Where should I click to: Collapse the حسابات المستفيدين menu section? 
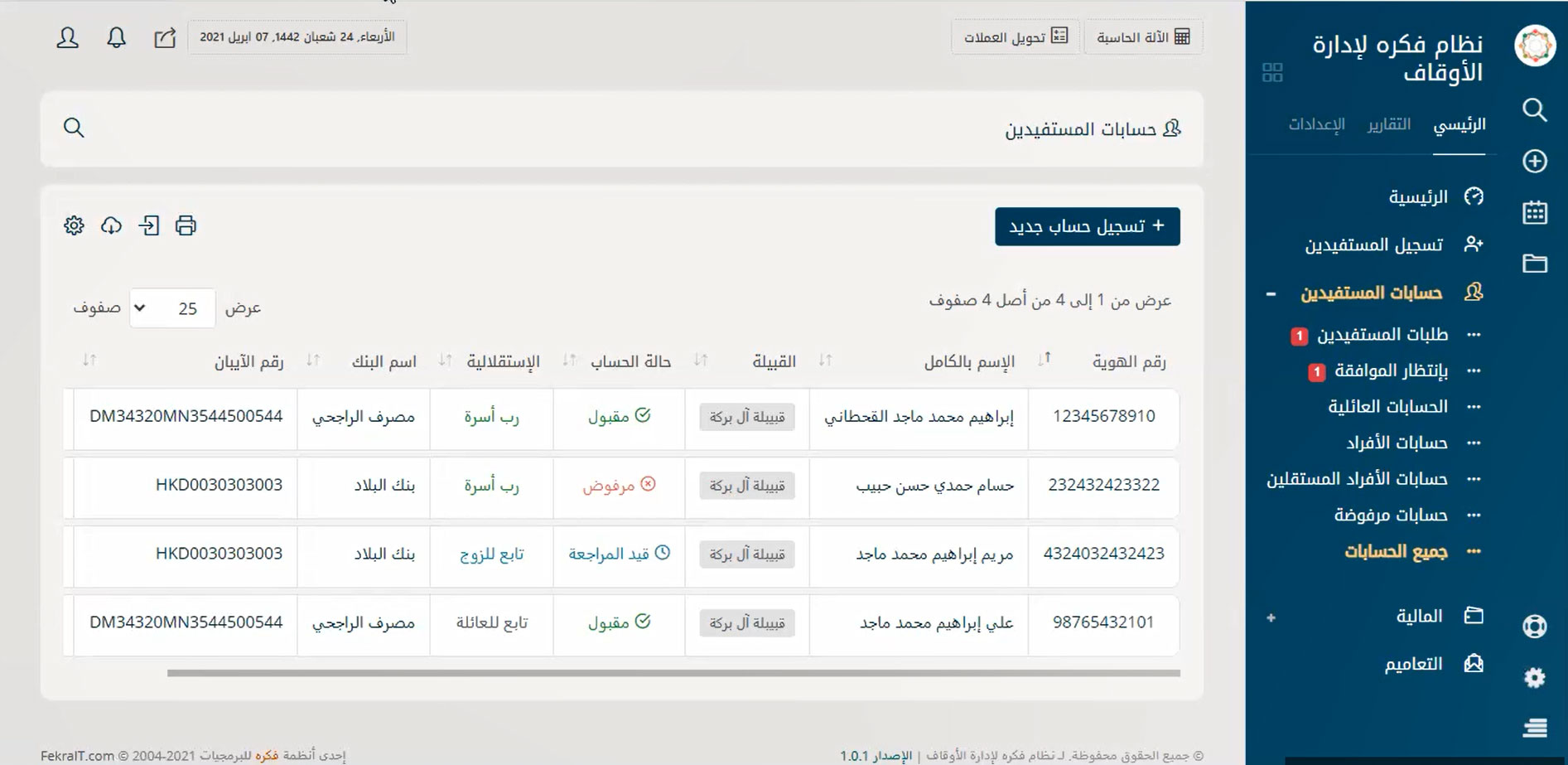(1271, 293)
